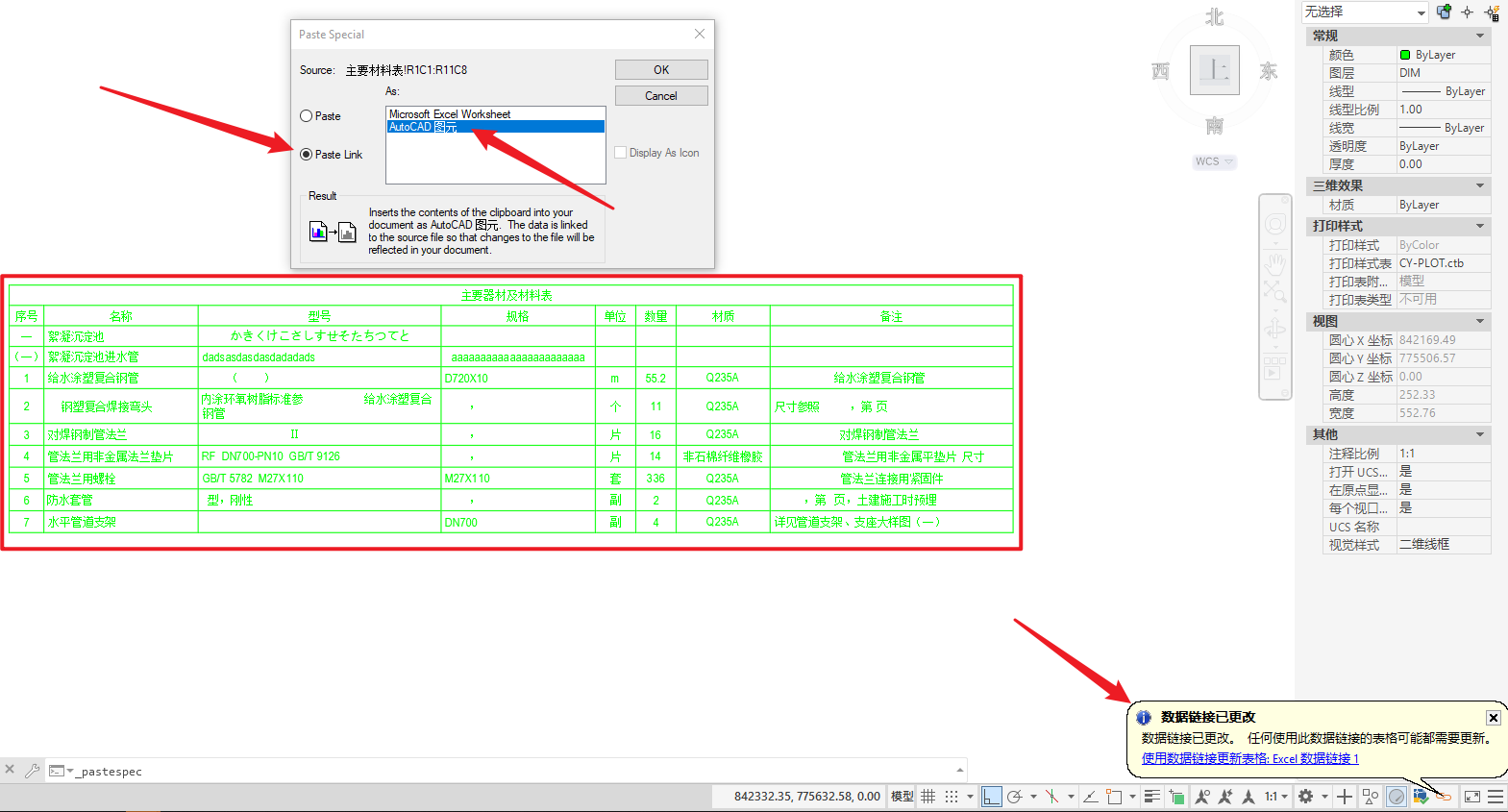Collapse the 常规 properties section

(x=1480, y=36)
